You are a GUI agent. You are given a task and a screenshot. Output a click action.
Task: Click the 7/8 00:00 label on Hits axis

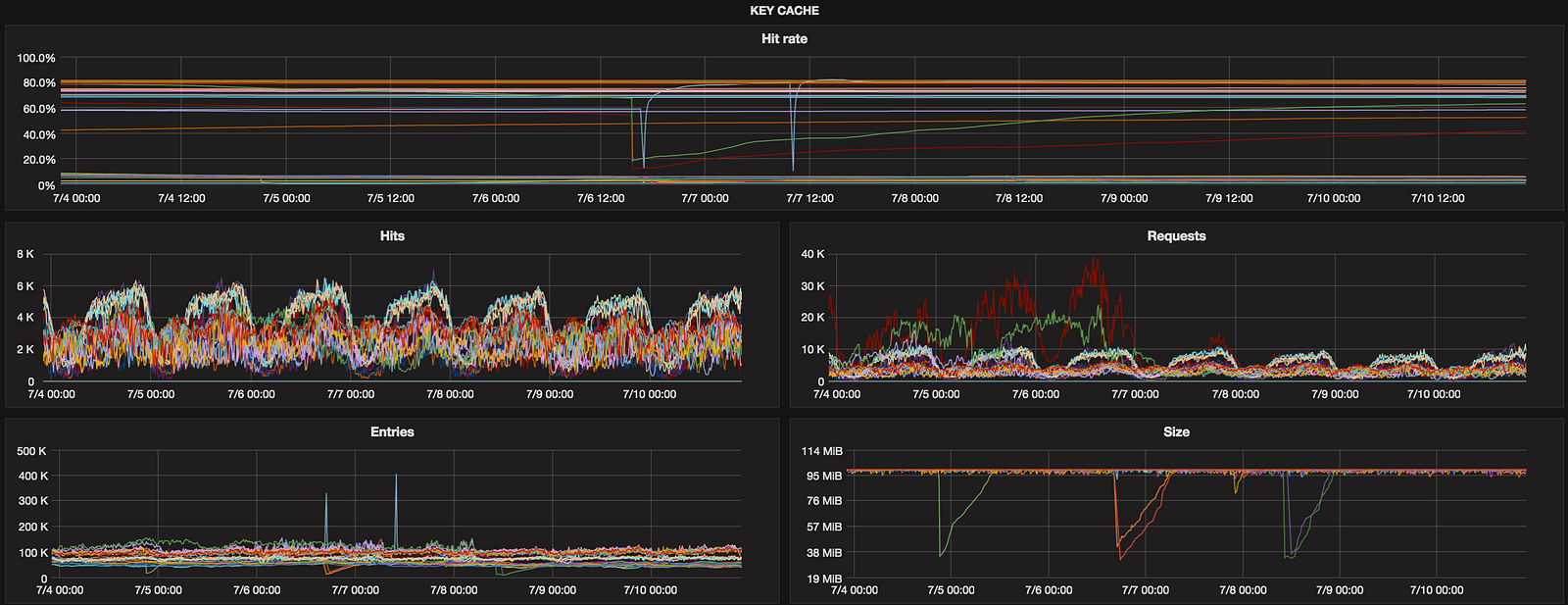(x=450, y=394)
